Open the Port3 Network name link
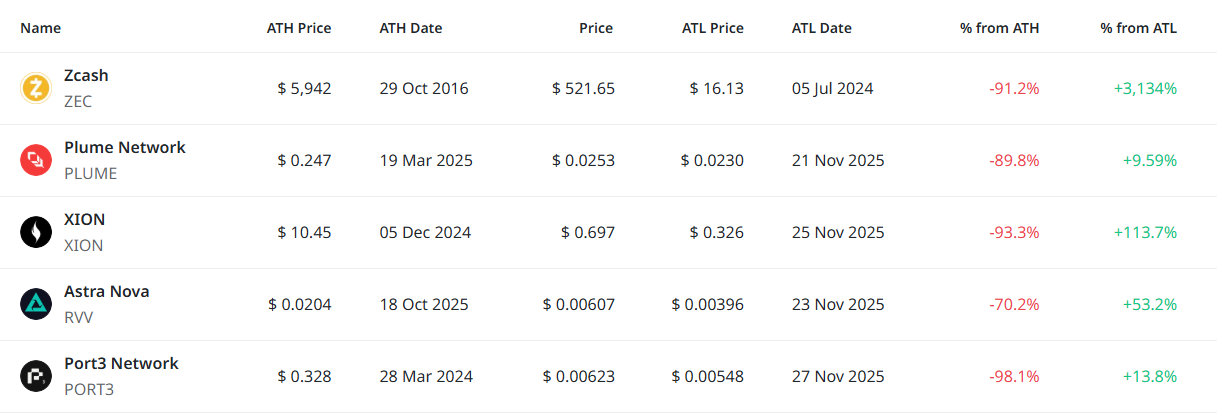This screenshot has width=1217, height=413. tap(121, 364)
